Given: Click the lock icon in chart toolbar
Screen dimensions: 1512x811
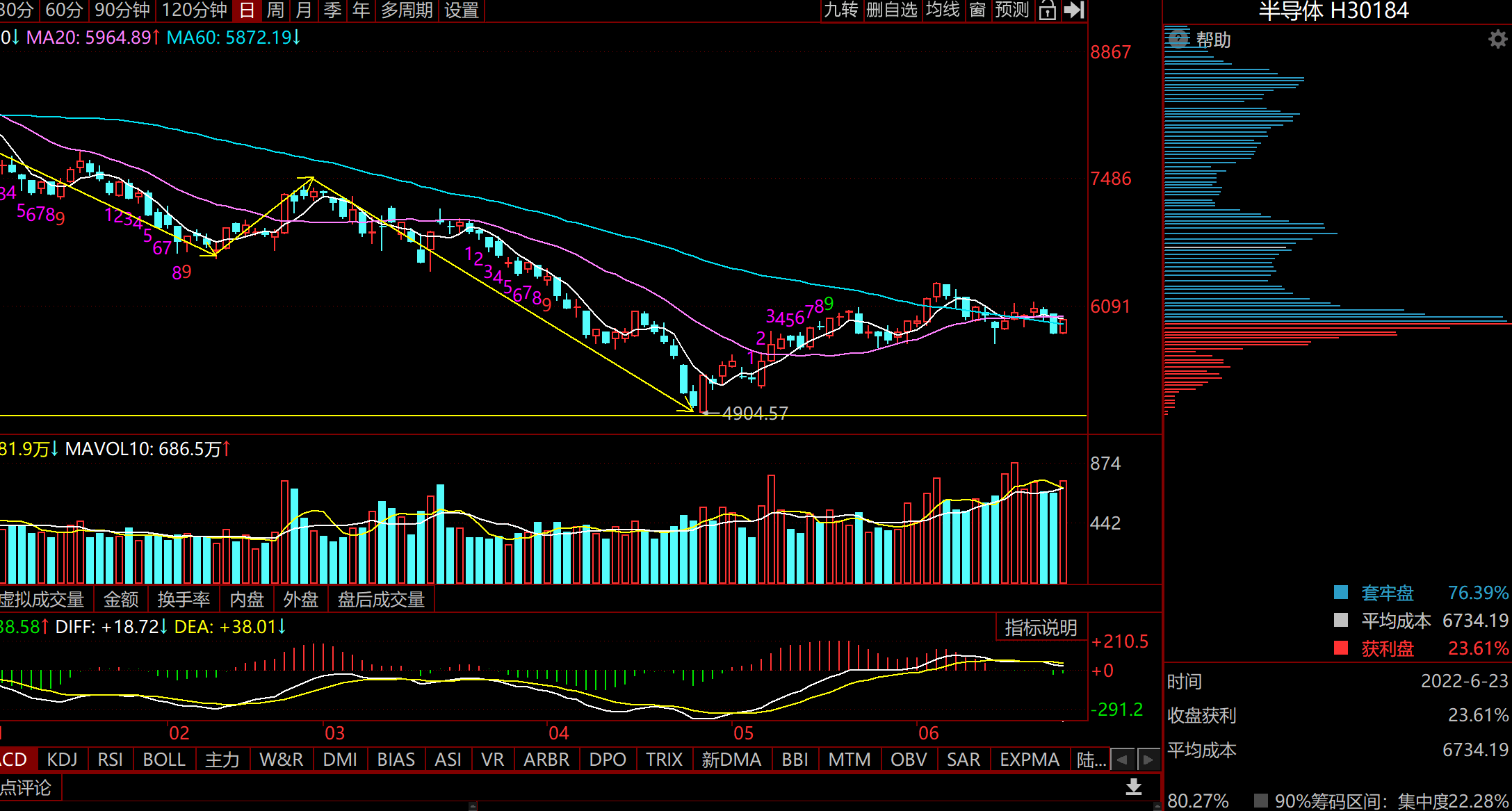Looking at the screenshot, I should tap(1048, 10).
